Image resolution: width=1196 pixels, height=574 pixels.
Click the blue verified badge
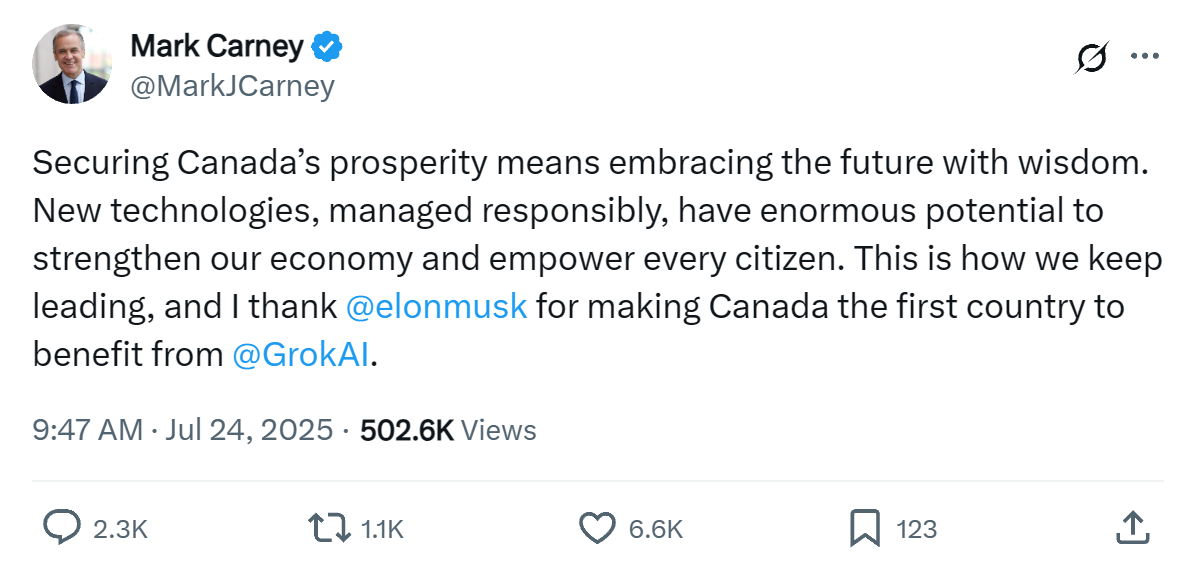pos(329,46)
